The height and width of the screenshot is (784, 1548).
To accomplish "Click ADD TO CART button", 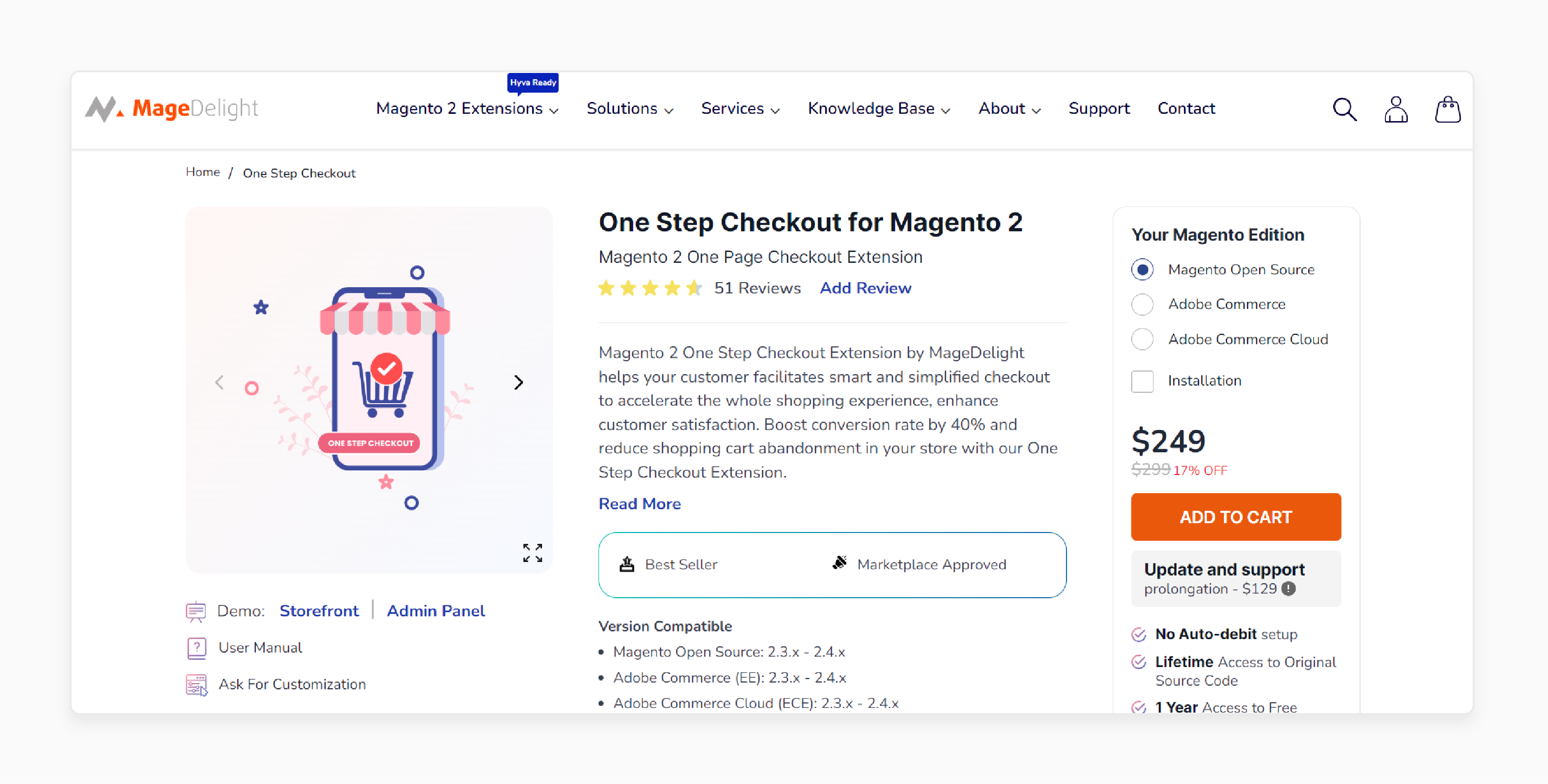I will 1235,517.
